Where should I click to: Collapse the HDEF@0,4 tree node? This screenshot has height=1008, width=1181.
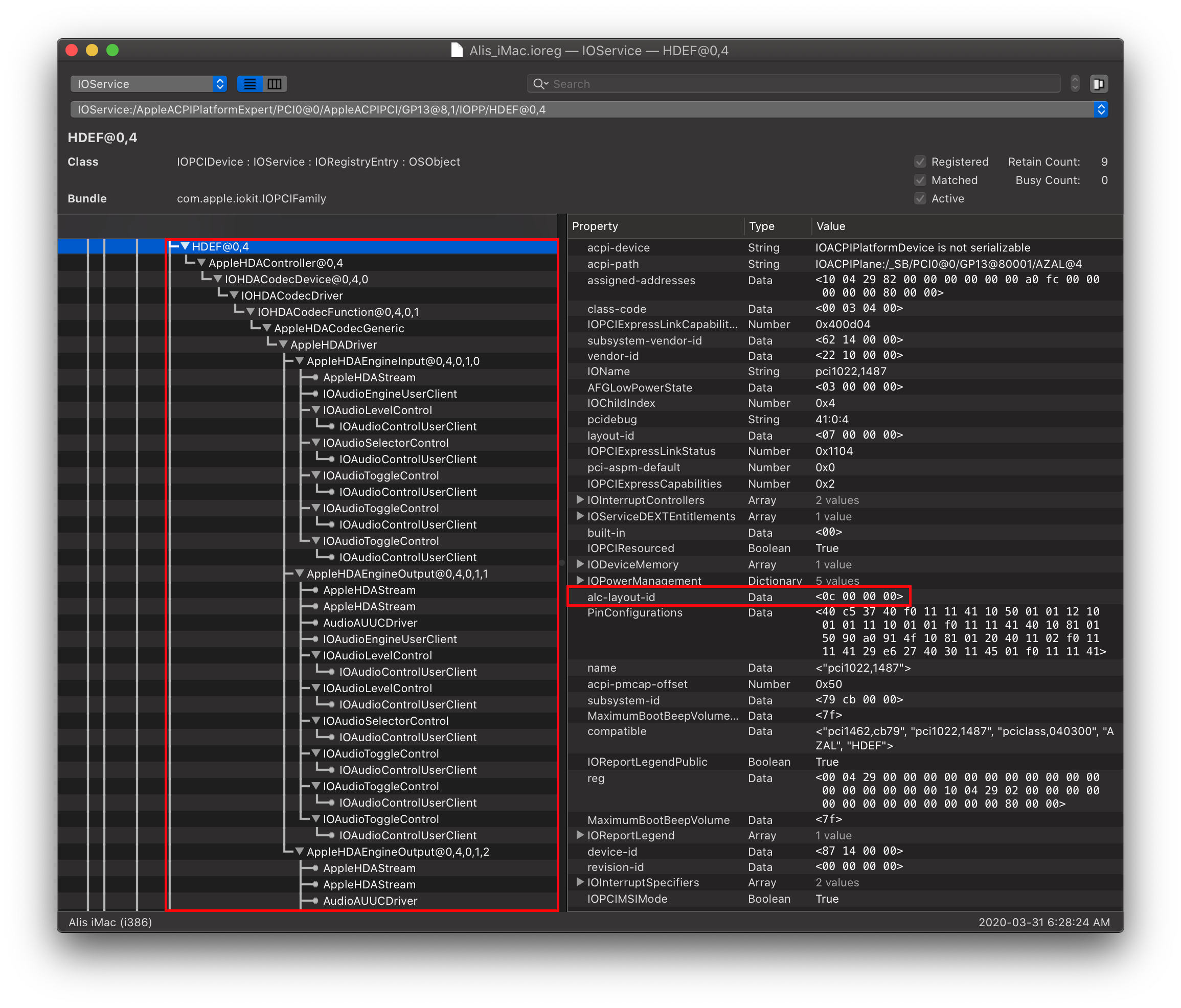[185, 246]
